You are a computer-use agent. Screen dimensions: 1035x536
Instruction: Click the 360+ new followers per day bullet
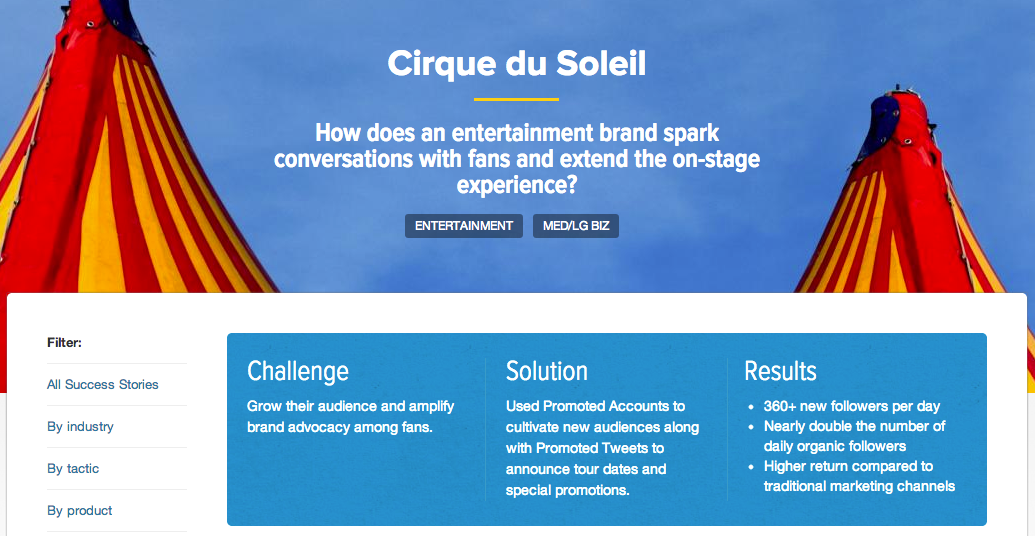tap(851, 406)
